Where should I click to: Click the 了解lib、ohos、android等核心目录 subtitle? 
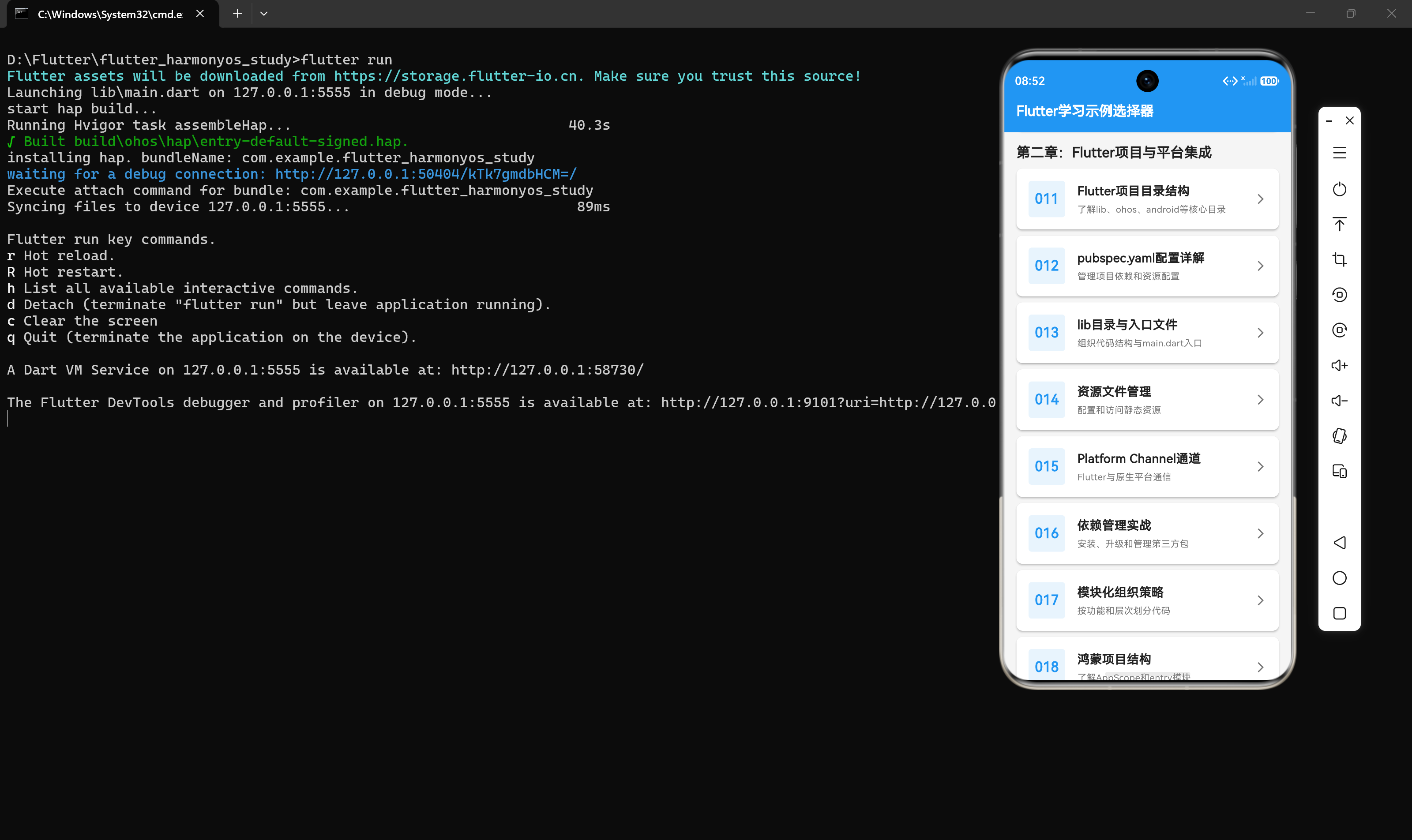(1151, 210)
